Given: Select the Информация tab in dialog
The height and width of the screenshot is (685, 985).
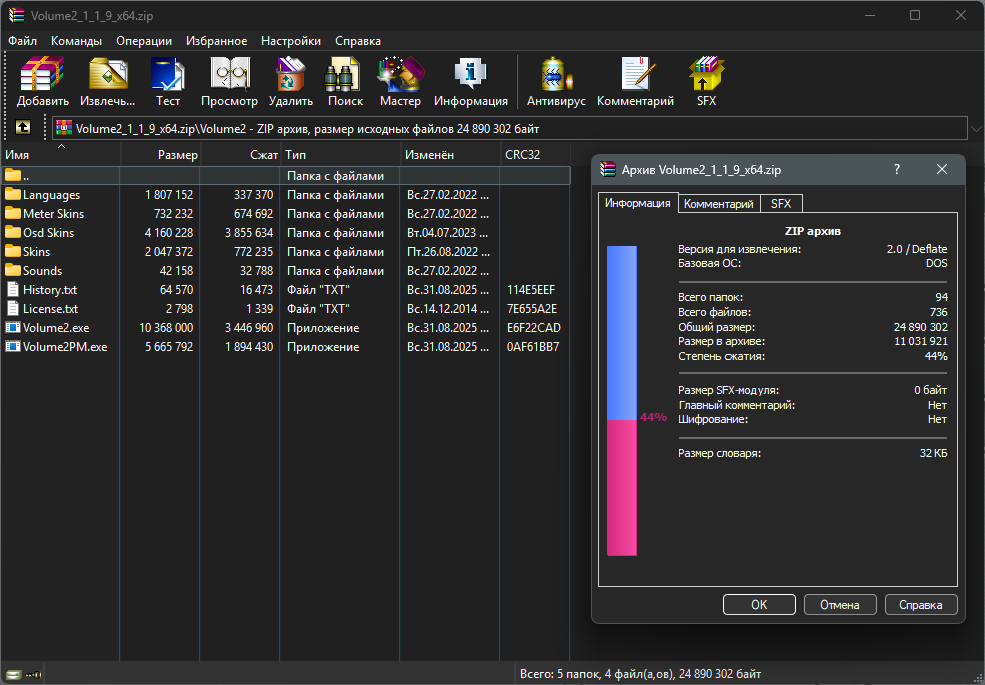Looking at the screenshot, I should click(638, 203).
